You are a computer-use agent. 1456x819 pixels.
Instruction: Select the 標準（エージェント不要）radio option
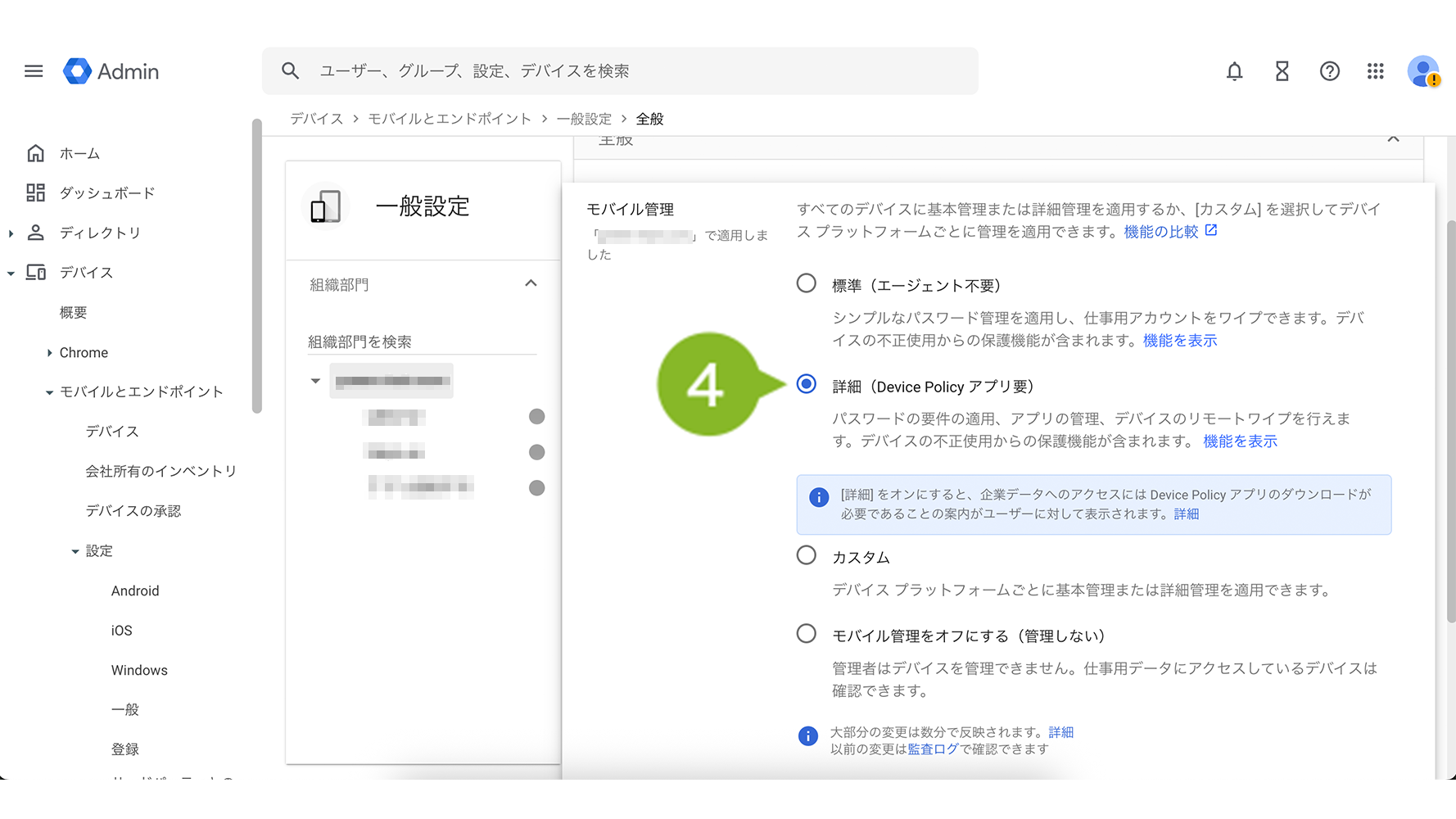coord(807,283)
